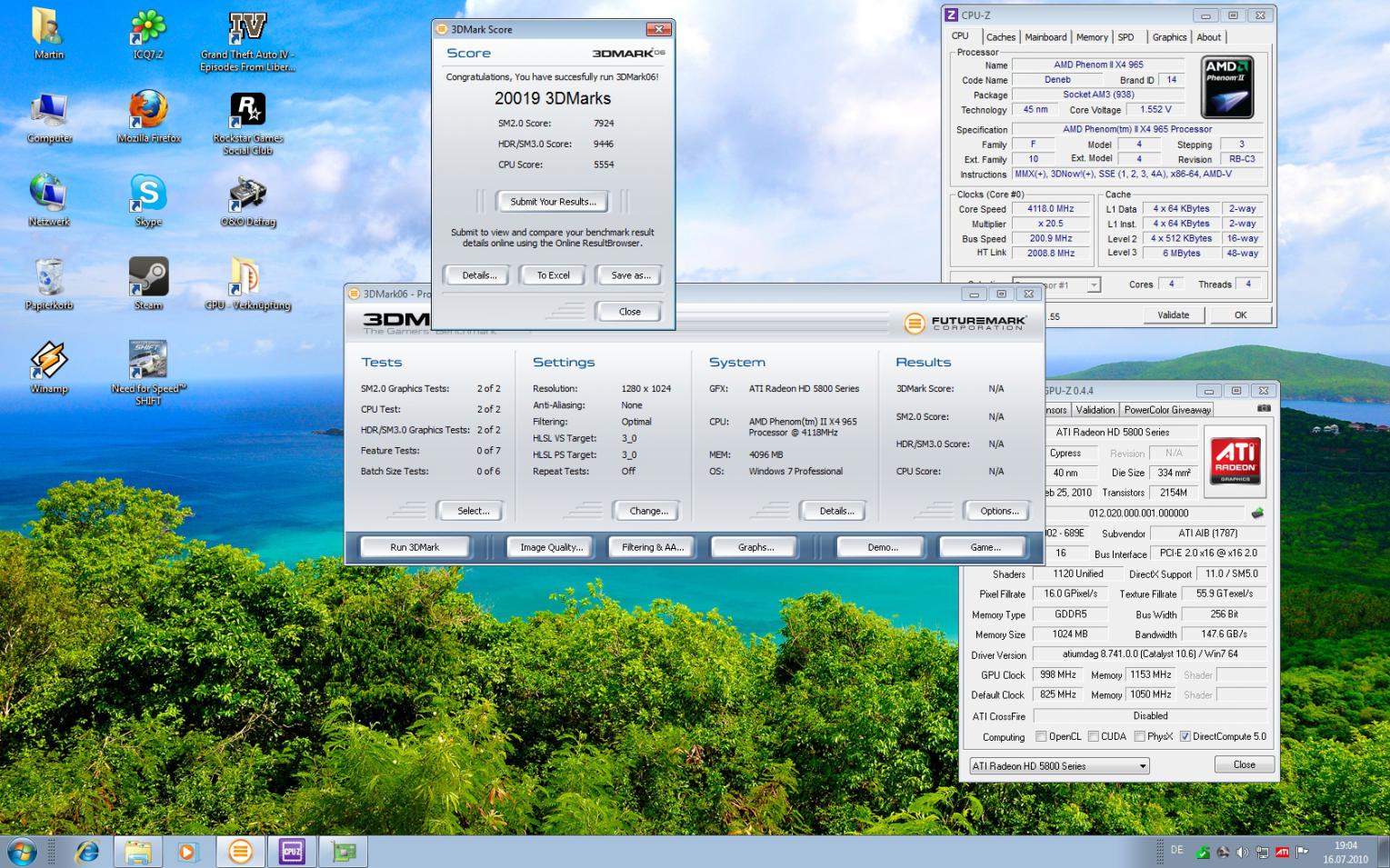Uncheck DirectCompute 5.0 in GPU-Z

point(1185,736)
